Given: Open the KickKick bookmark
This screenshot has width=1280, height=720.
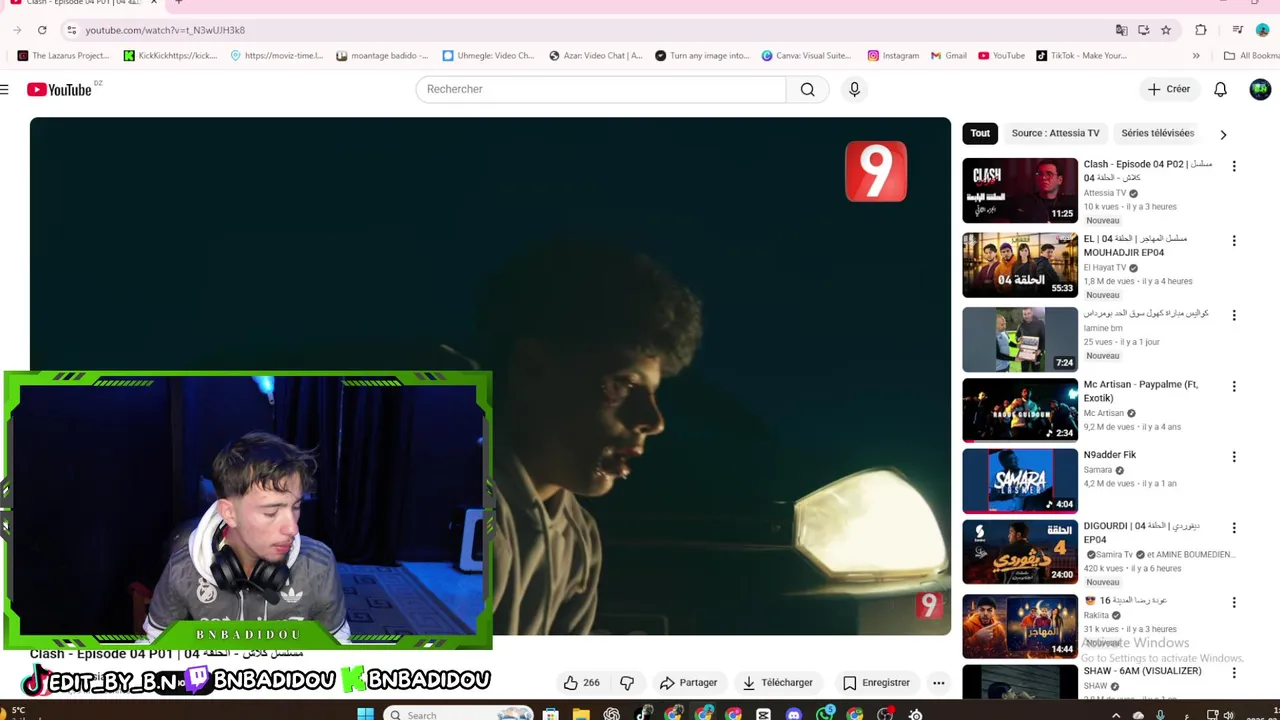Looking at the screenshot, I should tap(170, 56).
